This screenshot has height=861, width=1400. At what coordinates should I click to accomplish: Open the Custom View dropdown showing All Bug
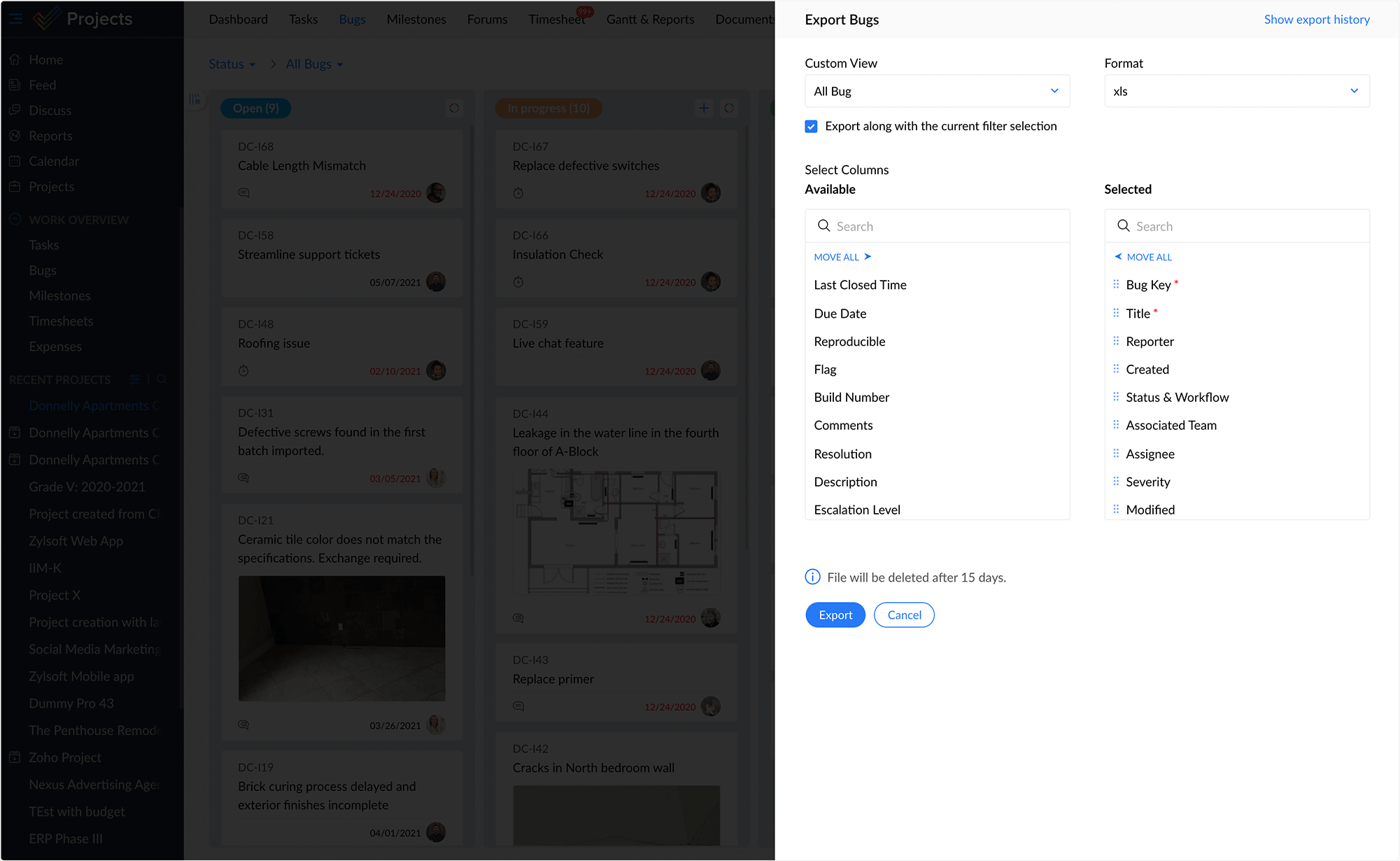point(937,91)
